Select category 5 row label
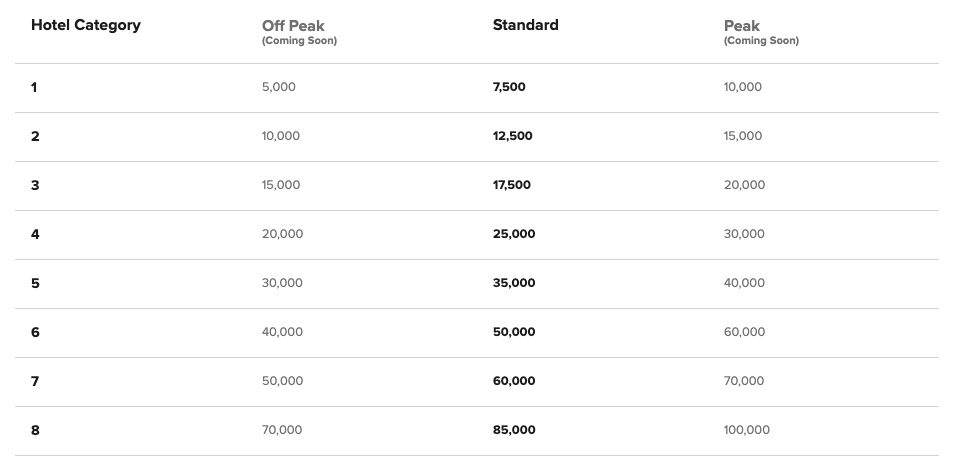Screen dimensions: 956x464 (35, 284)
